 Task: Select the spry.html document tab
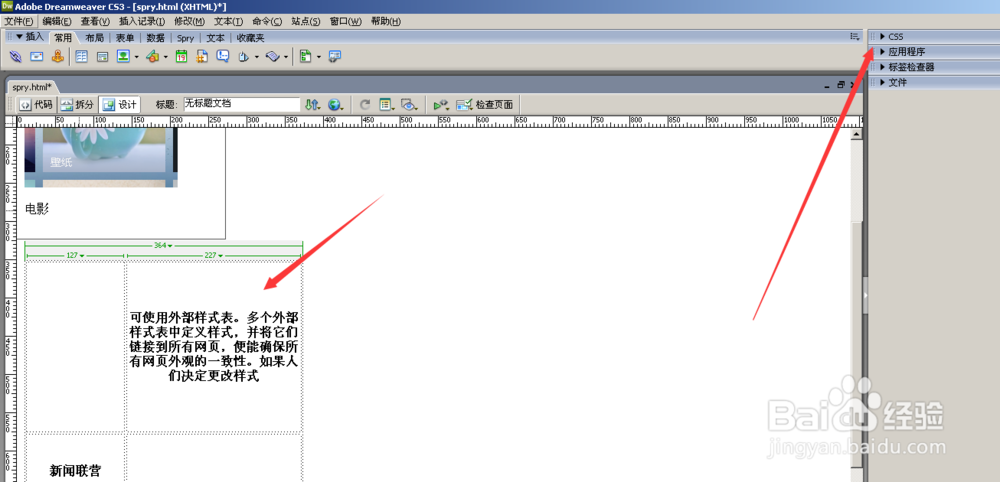tap(32, 87)
